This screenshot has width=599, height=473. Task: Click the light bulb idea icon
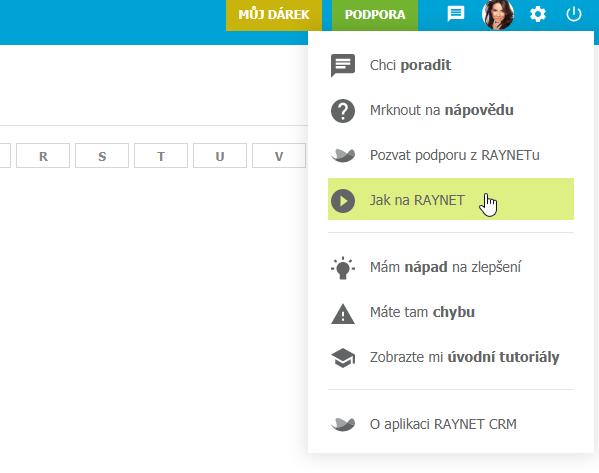tap(343, 268)
